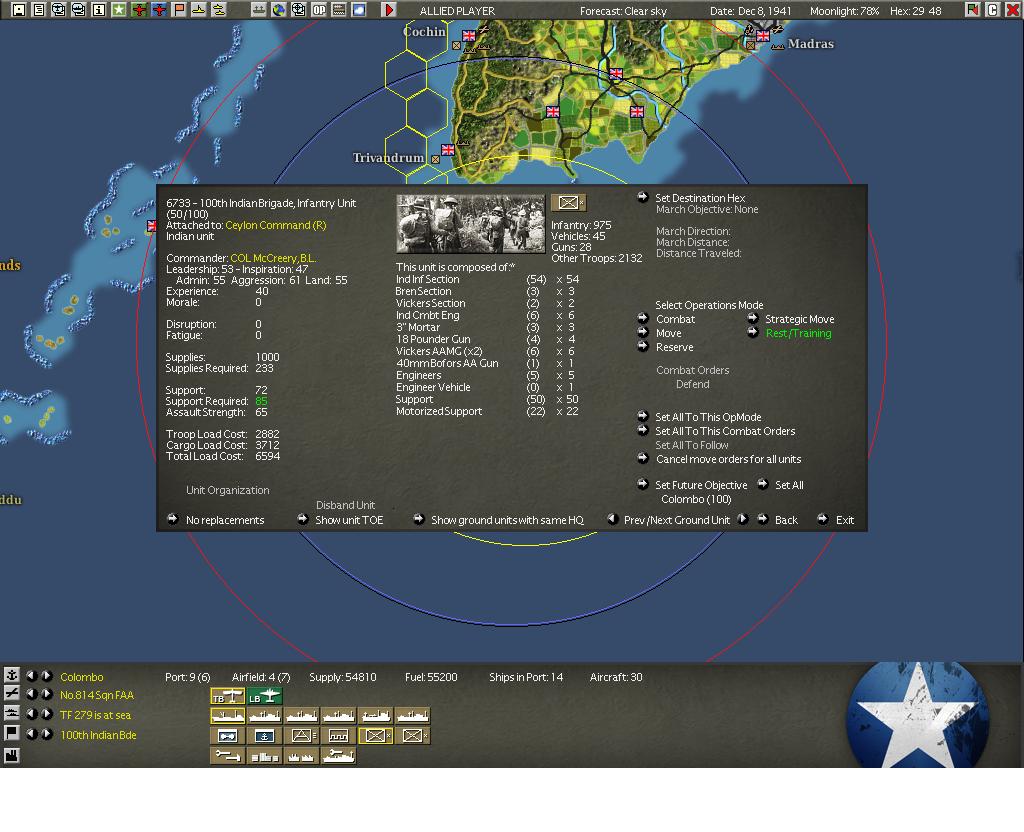
Task: Click previous task force arrow beside TF 279
Action: 31,714
